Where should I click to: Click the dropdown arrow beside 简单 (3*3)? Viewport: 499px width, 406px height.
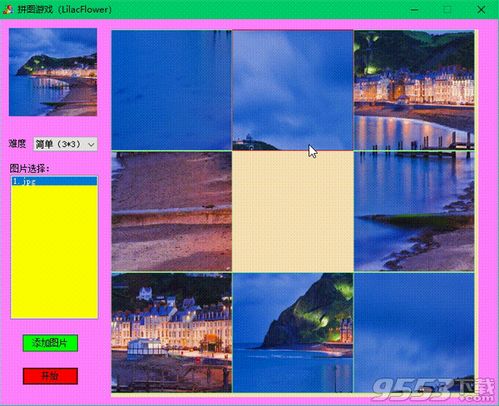[91, 145]
